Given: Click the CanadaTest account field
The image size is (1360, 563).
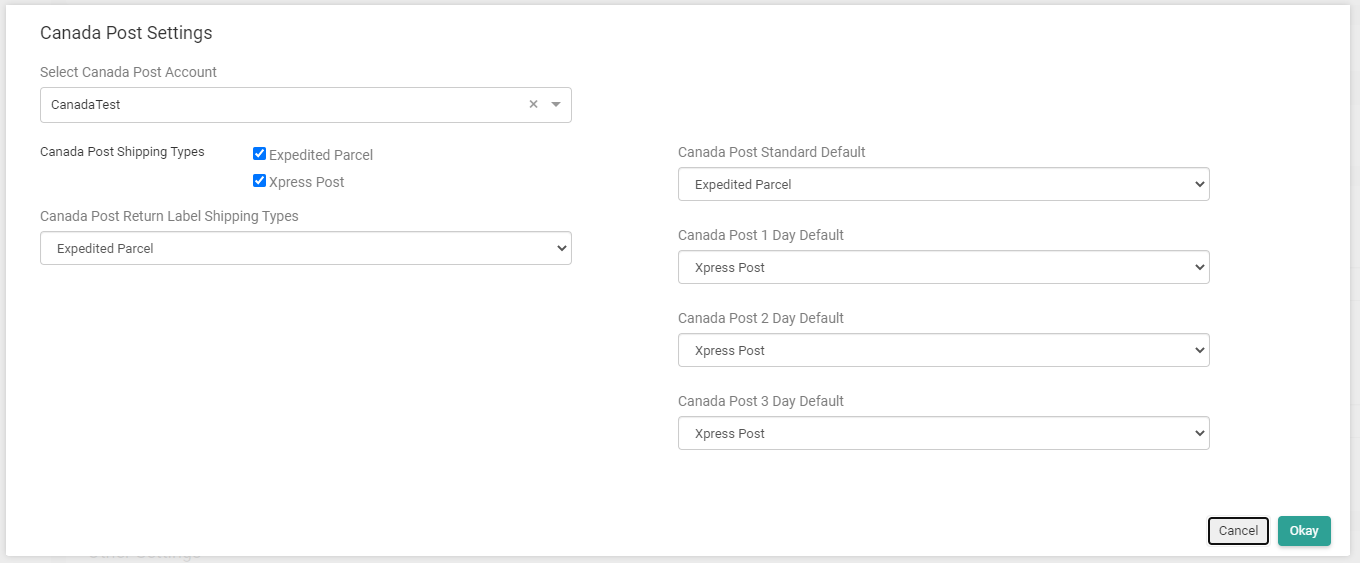Looking at the screenshot, I should 306,105.
